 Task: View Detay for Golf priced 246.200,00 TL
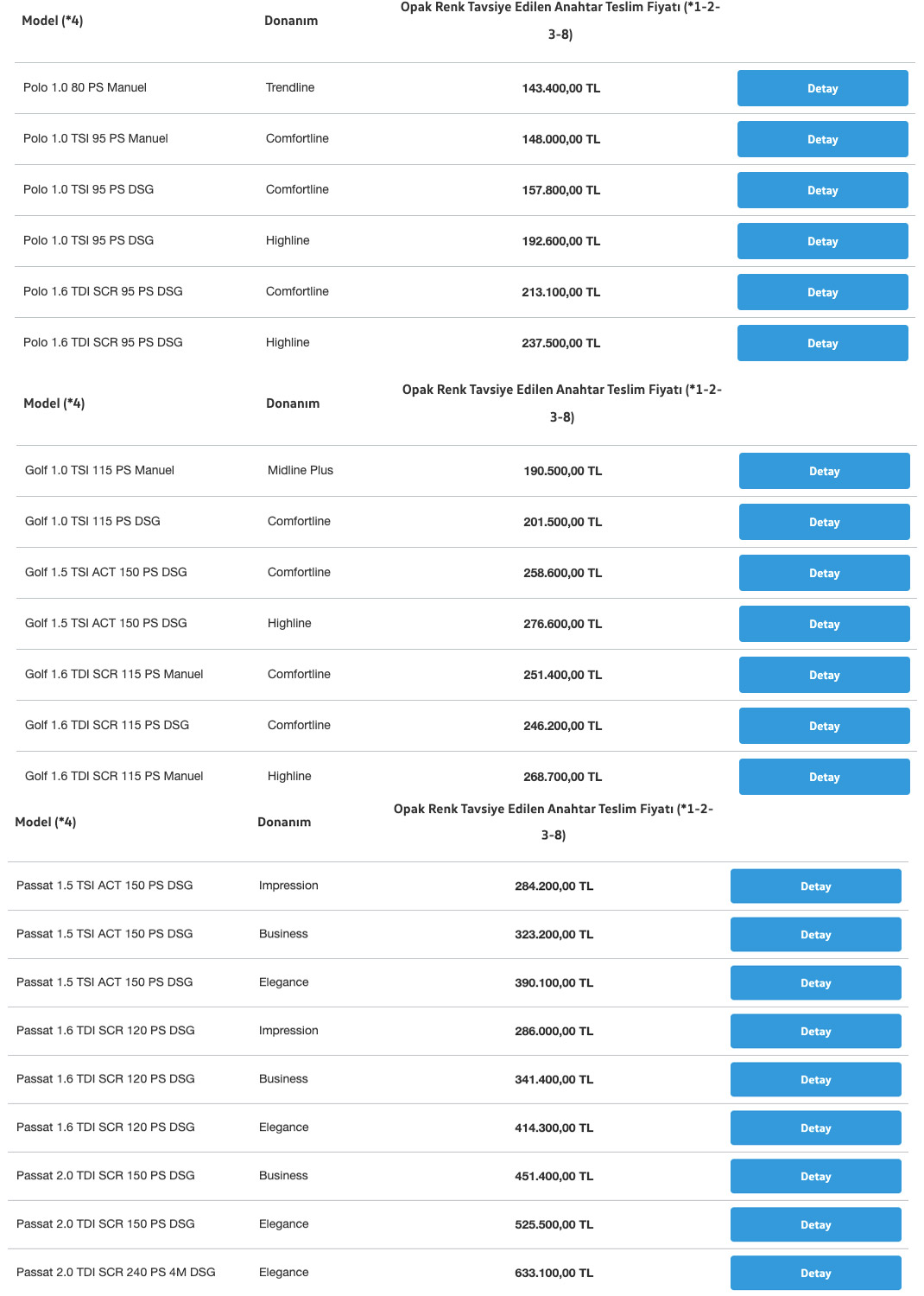point(824,726)
